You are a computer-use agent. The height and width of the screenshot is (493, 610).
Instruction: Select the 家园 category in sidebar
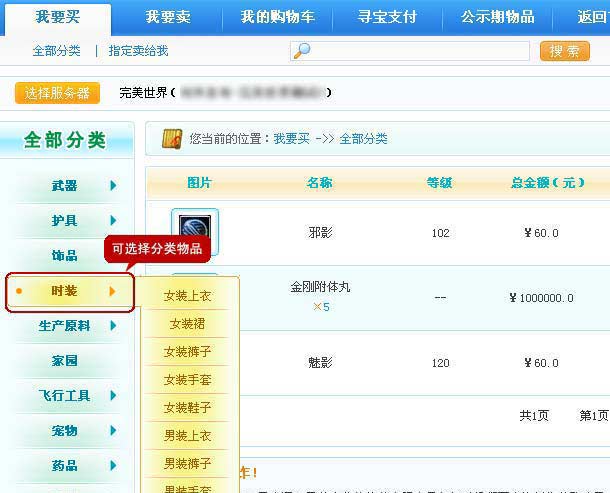click(x=65, y=360)
